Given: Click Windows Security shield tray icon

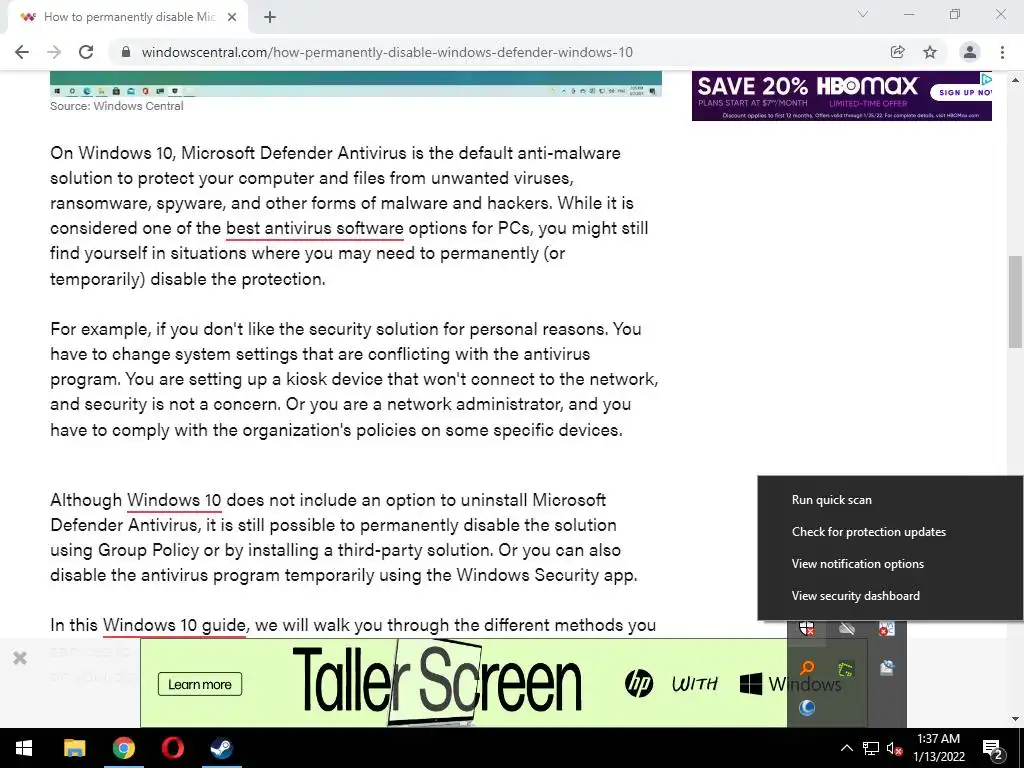Looking at the screenshot, I should (x=807, y=629).
